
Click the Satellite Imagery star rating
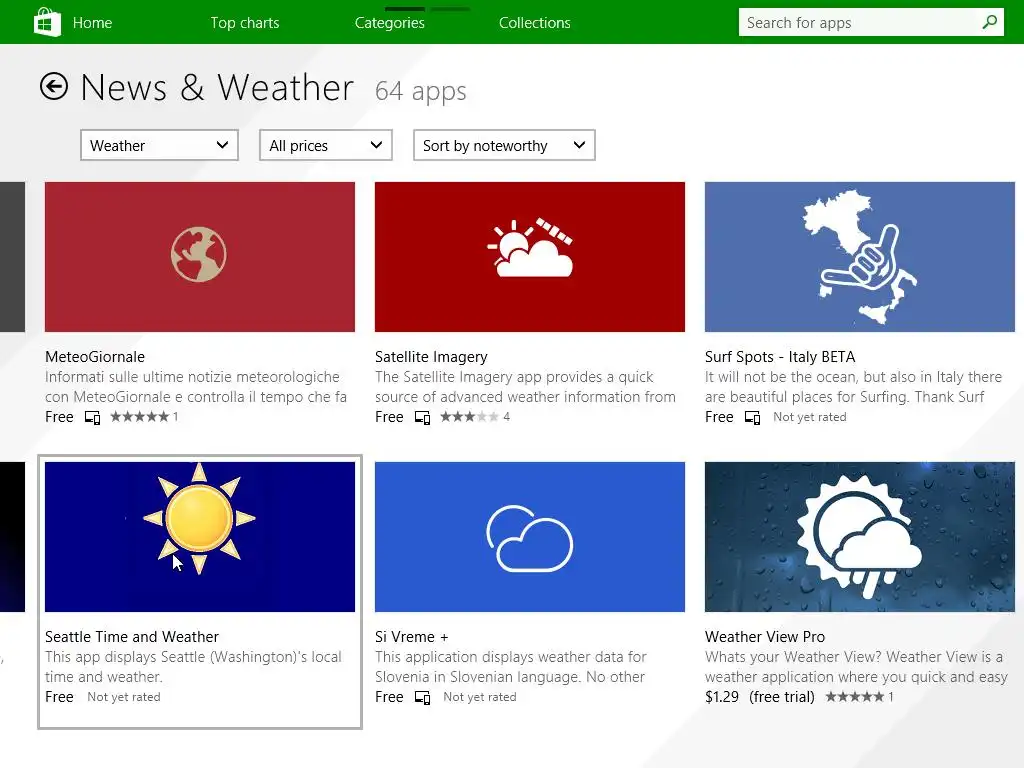(x=470, y=417)
